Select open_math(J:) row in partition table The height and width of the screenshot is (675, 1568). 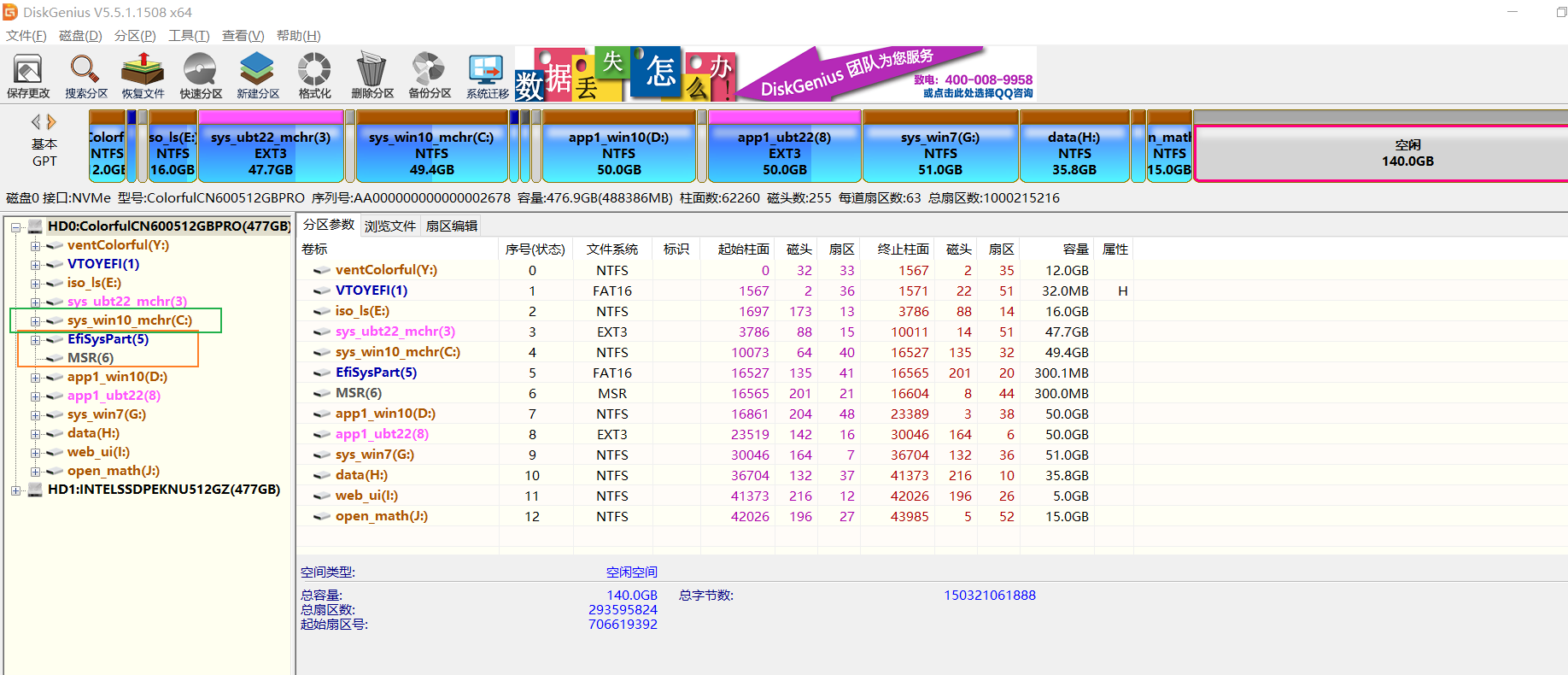coord(716,516)
